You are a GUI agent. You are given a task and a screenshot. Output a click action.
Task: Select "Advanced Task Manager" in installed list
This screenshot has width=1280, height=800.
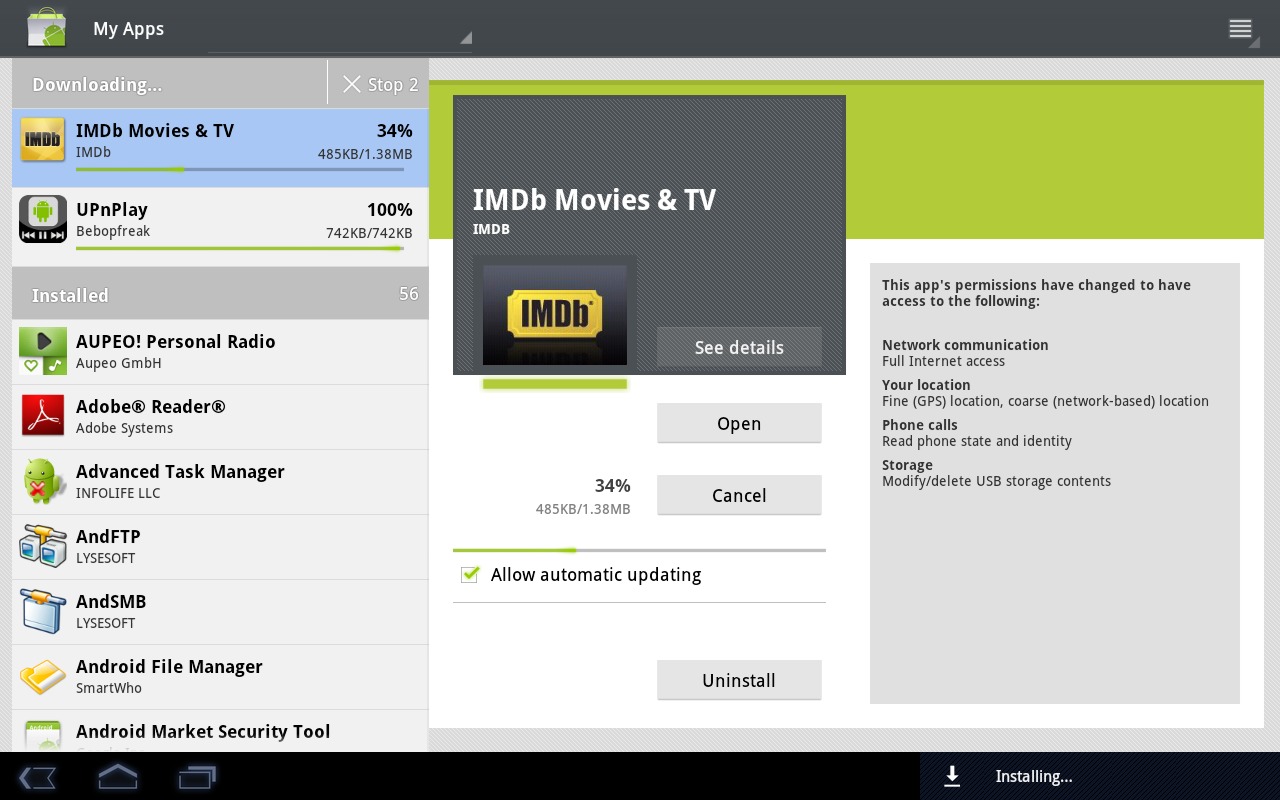pos(180,471)
